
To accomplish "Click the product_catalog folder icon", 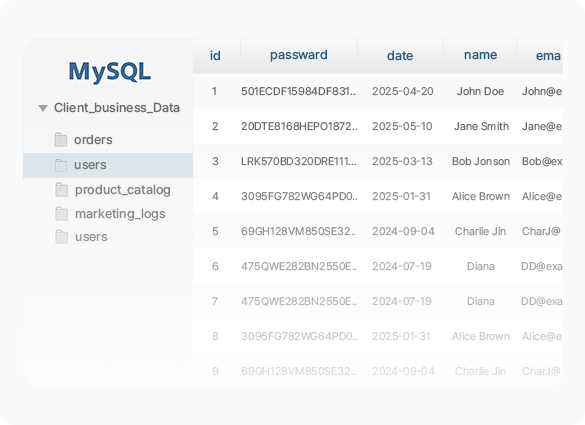I will click(62, 190).
